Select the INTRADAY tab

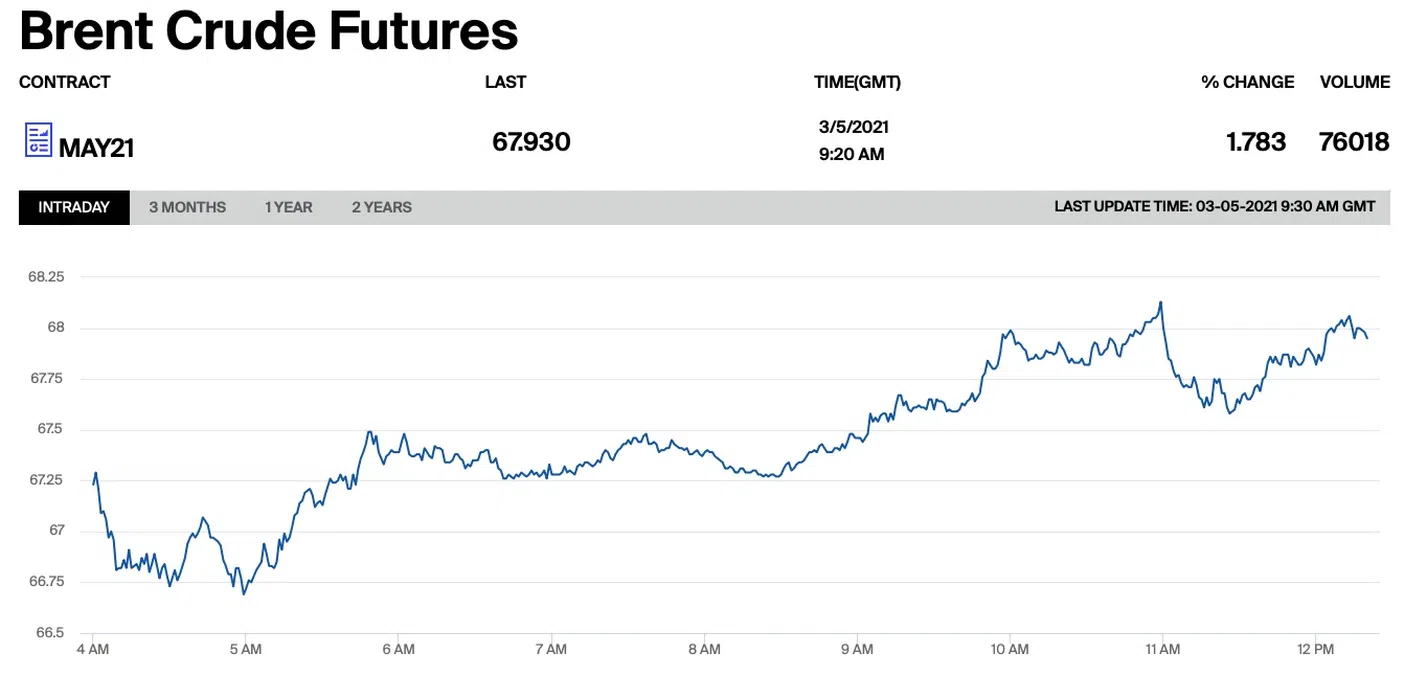(74, 207)
